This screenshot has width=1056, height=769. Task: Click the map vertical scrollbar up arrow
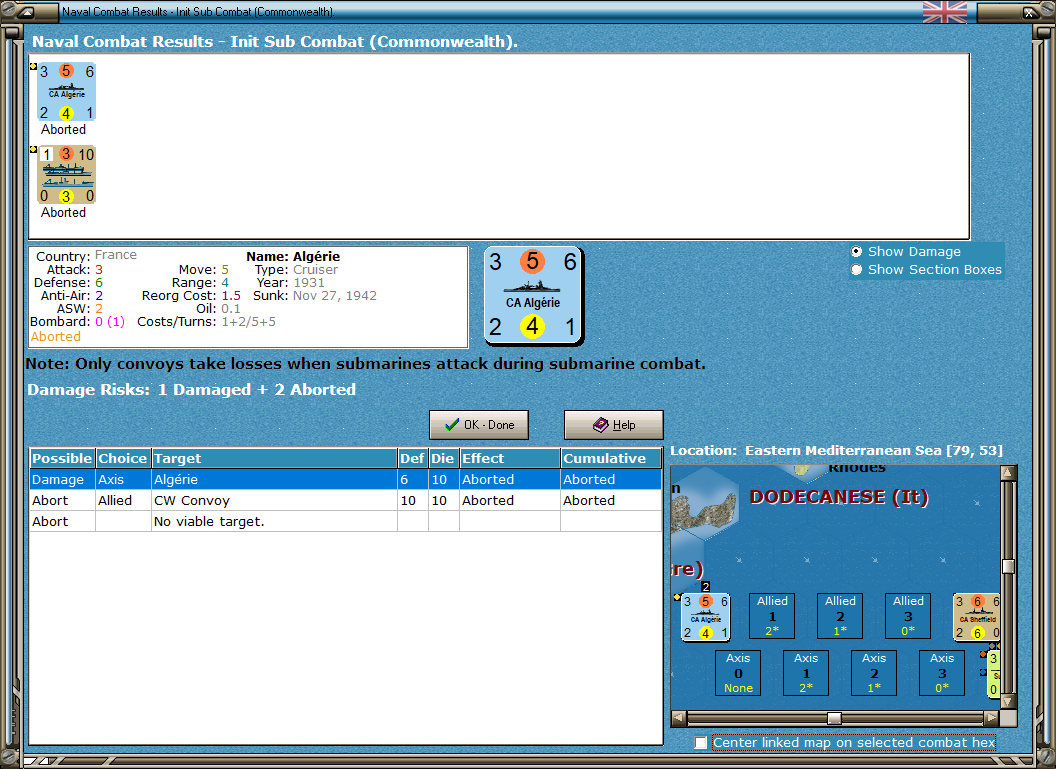click(x=1008, y=473)
